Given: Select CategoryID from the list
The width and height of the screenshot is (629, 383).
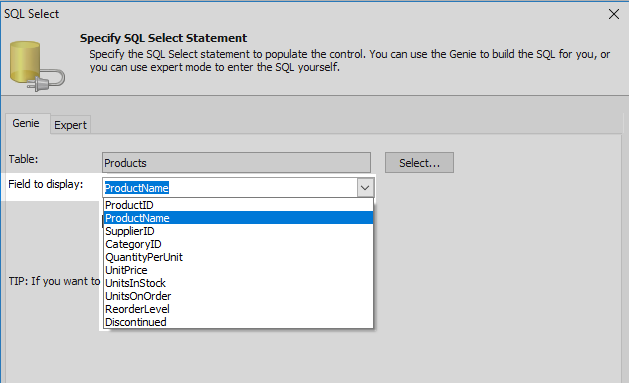Looking at the screenshot, I should pyautogui.click(x=238, y=244).
